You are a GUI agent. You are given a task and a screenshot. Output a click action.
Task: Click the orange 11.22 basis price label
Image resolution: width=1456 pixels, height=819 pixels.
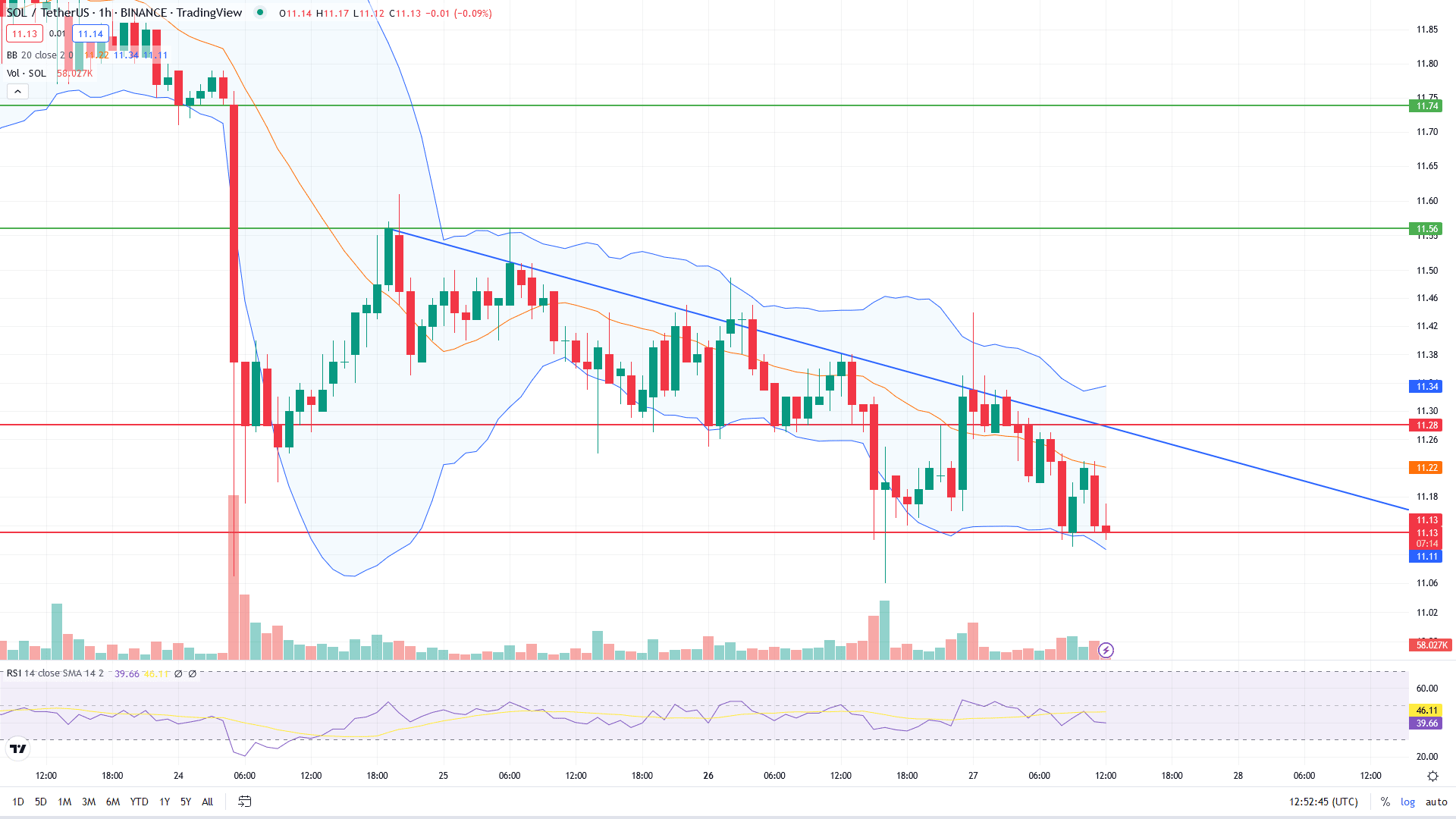[x=1426, y=468]
